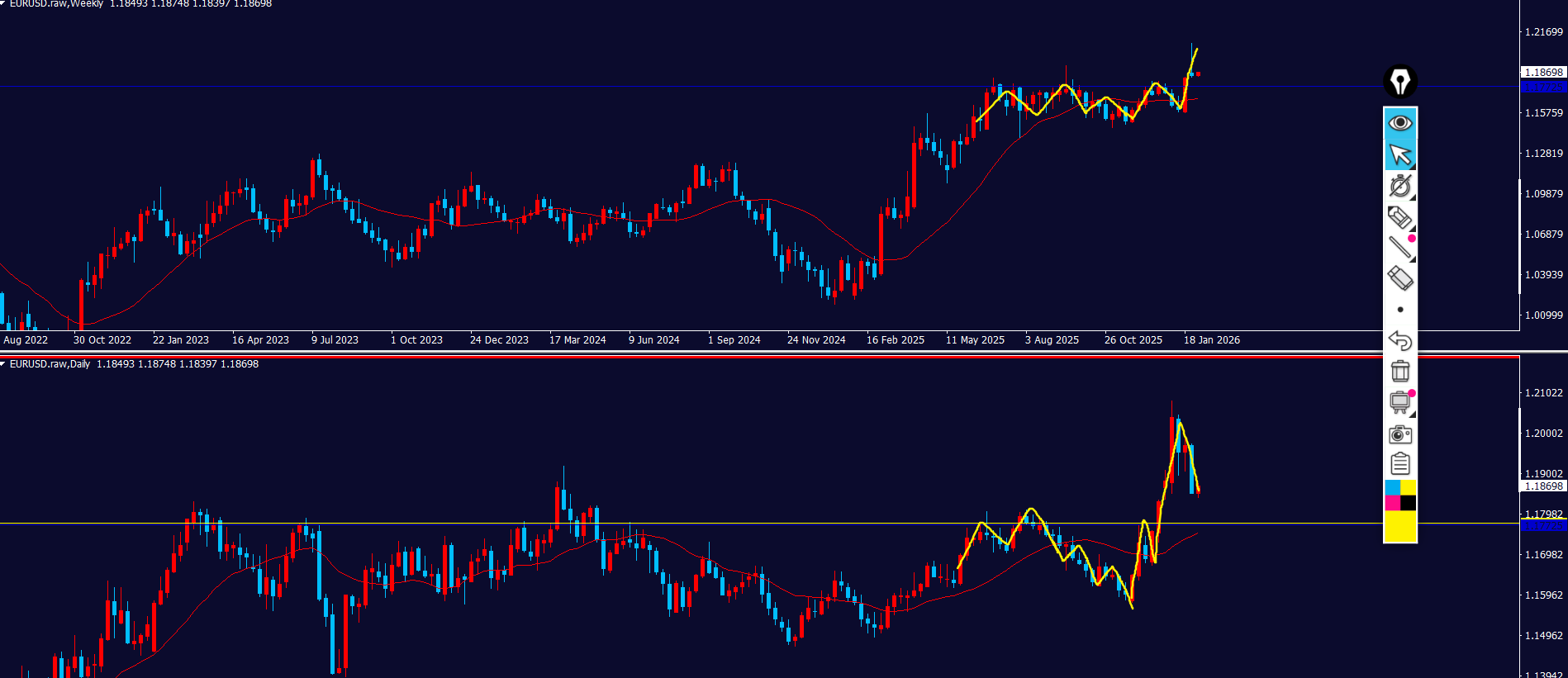Pick the magenta color swatch
The width and height of the screenshot is (1568, 678).
(1392, 503)
